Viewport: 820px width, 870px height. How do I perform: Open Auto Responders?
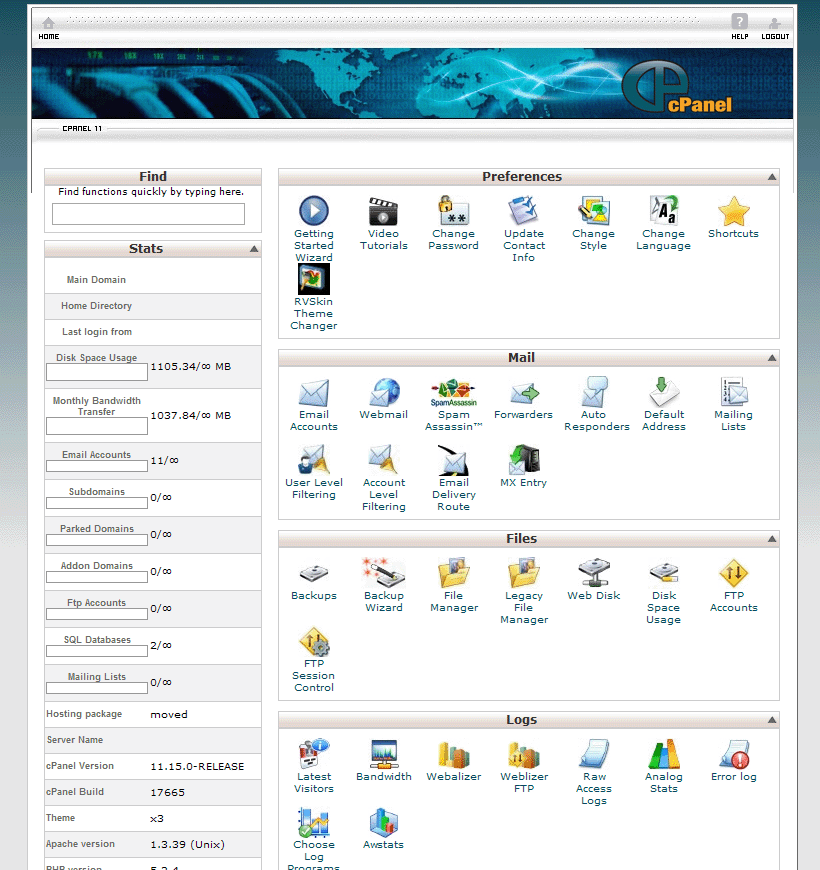[x=595, y=392]
